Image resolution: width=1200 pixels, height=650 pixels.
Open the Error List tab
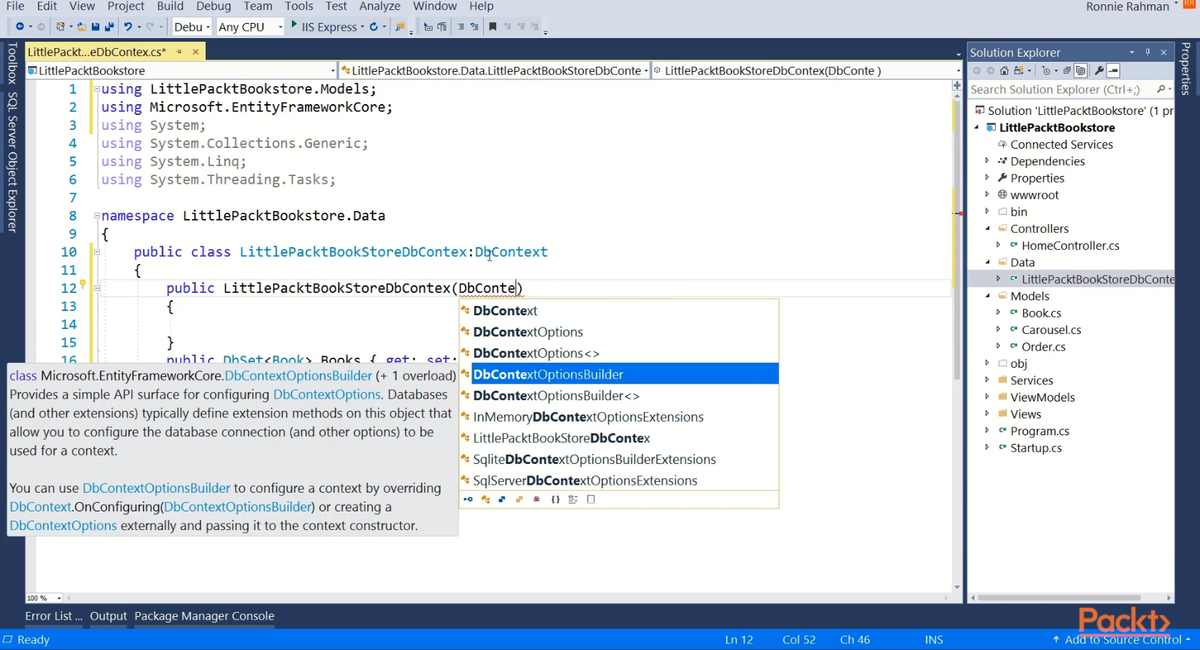point(54,616)
